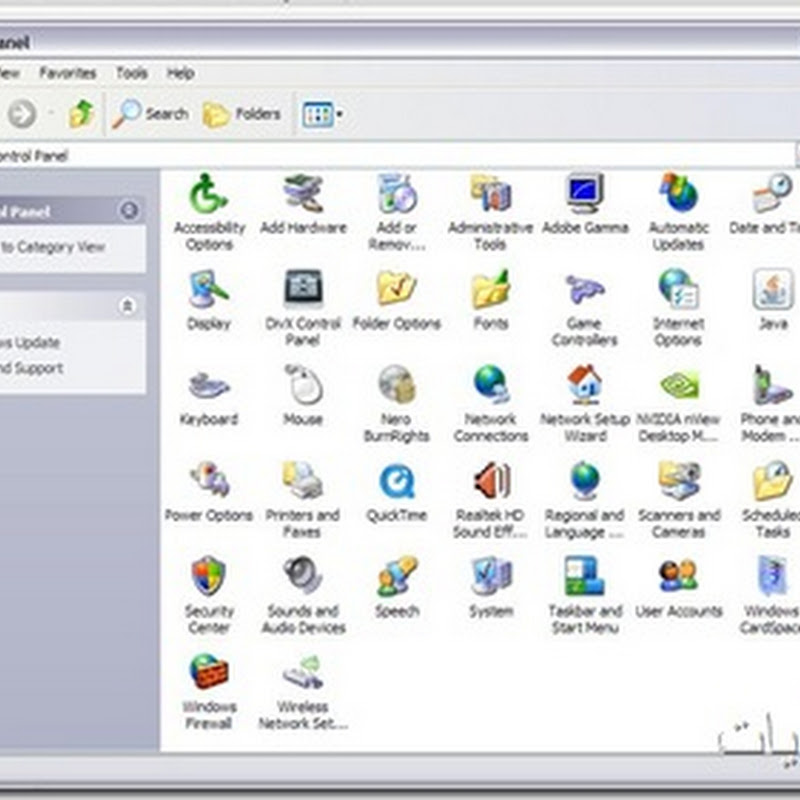Launch the Add Hardware wizard
Viewport: 800px width, 800px height.
tap(303, 204)
